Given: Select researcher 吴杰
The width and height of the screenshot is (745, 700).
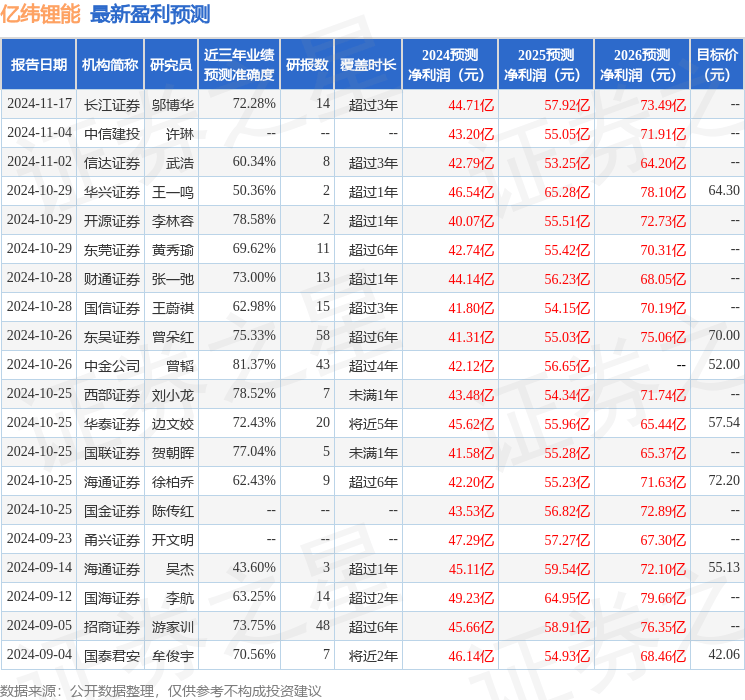Looking at the screenshot, I should pos(180,569).
